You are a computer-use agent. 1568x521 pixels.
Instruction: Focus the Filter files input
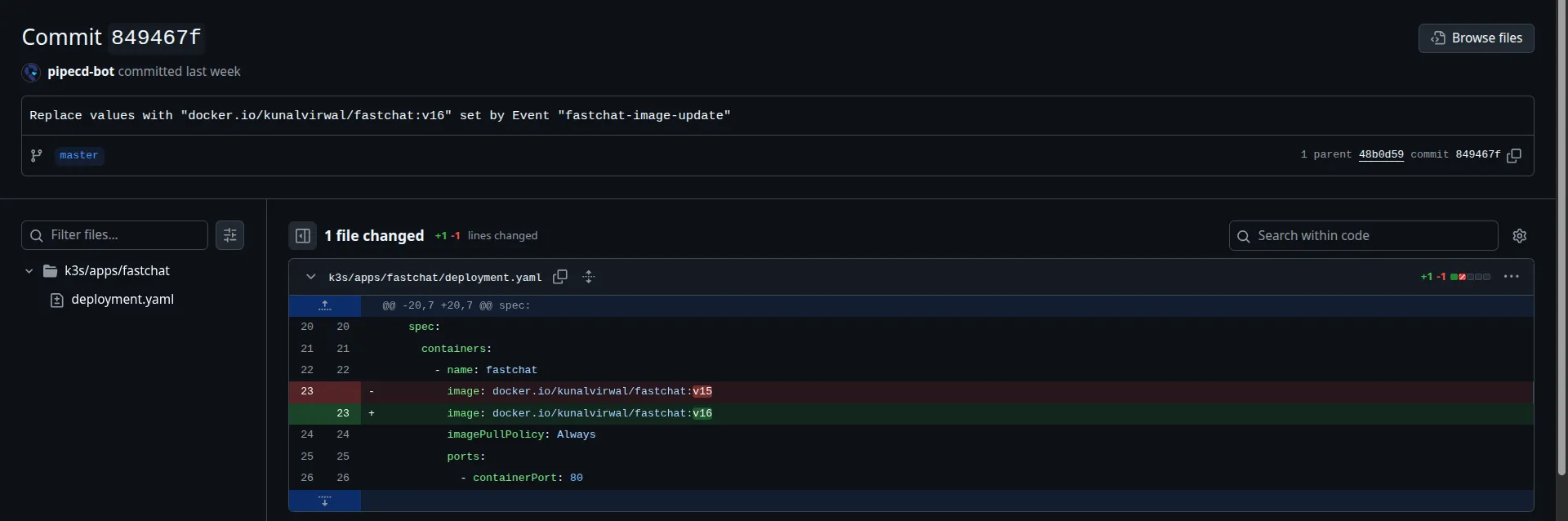point(114,235)
